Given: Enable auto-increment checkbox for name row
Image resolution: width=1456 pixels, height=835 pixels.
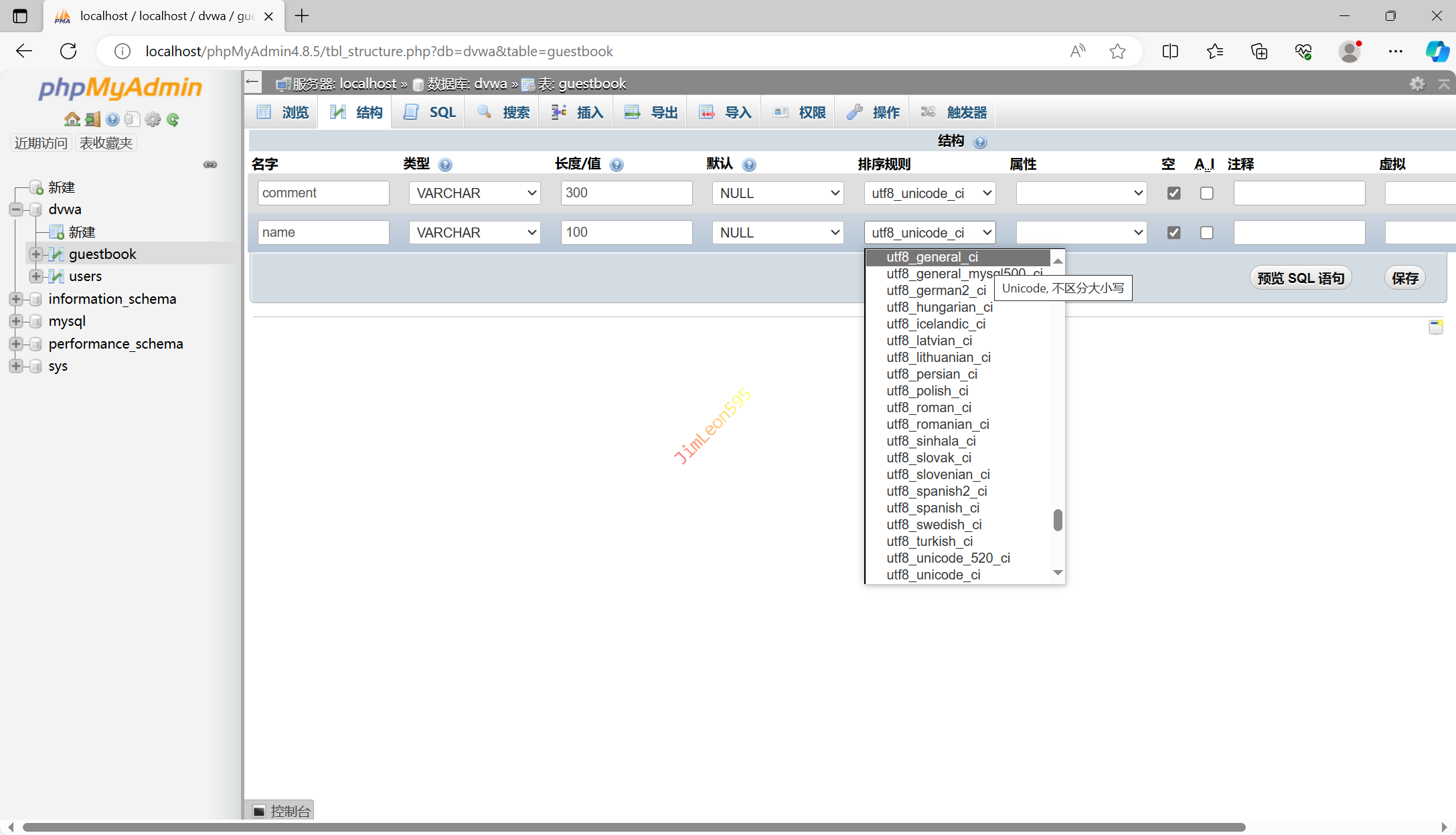Looking at the screenshot, I should pyautogui.click(x=1206, y=233).
